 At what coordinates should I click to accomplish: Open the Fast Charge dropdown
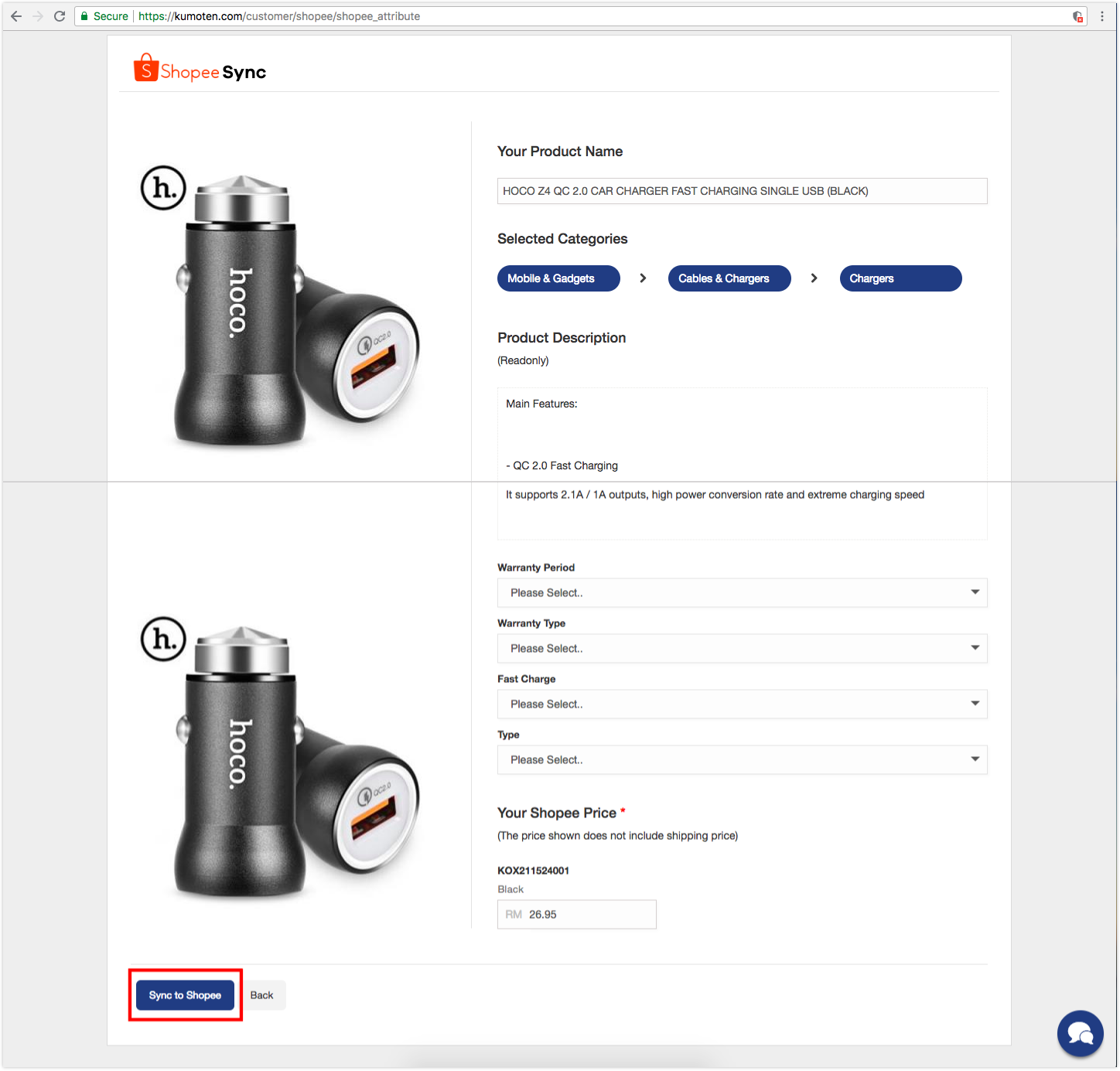(x=742, y=704)
